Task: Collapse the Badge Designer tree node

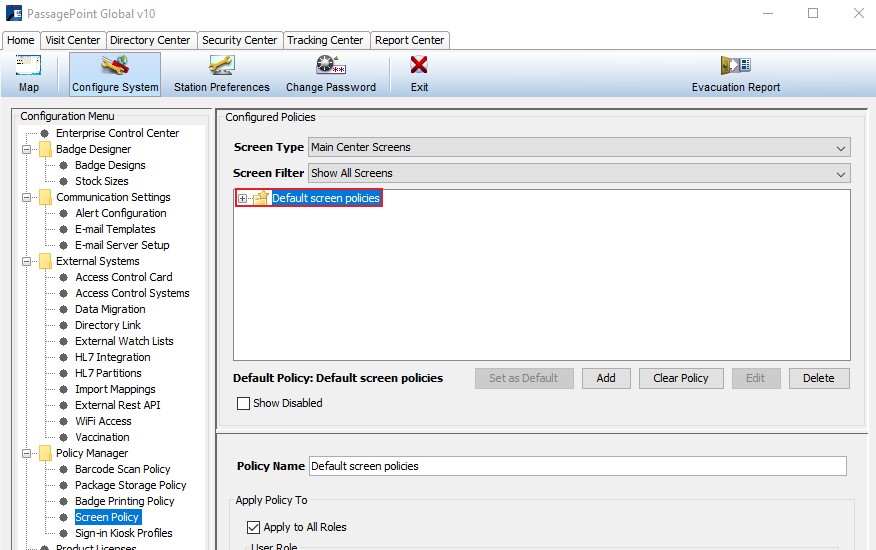Action: pos(26,149)
